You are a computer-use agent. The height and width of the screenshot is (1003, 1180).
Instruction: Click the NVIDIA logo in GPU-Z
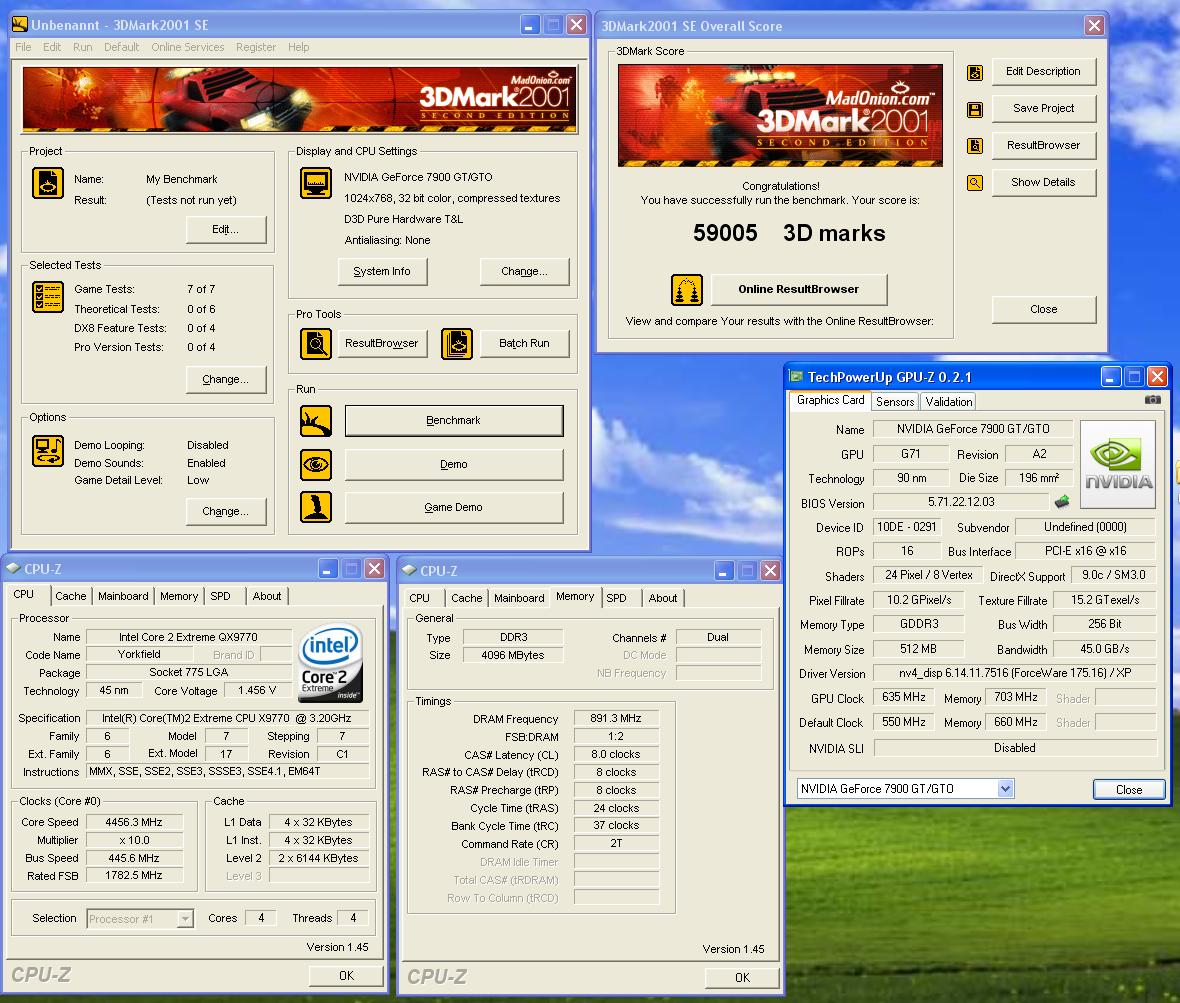pos(1118,464)
